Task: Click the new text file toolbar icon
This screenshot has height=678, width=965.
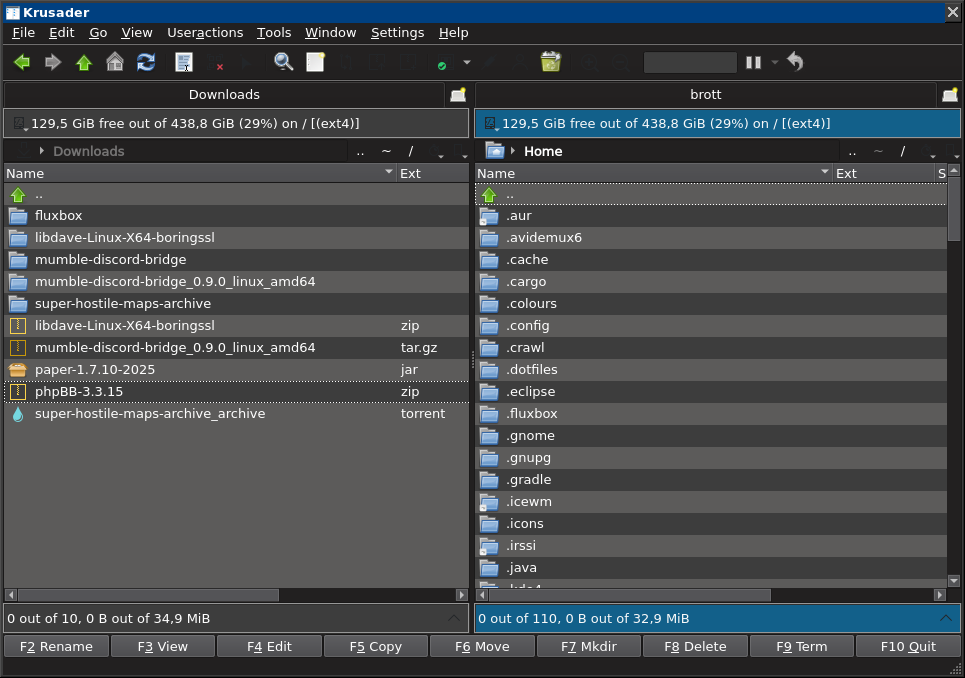Action: click(315, 62)
